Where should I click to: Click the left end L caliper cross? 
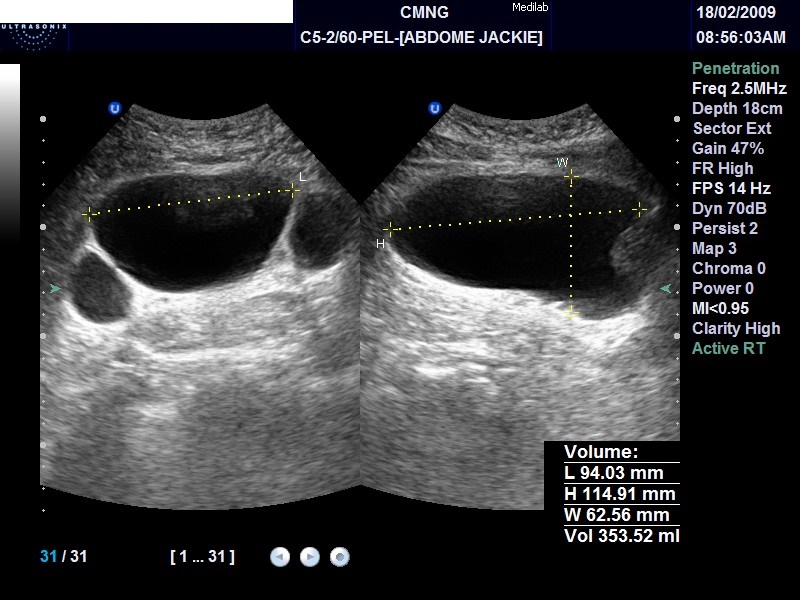click(x=89, y=215)
